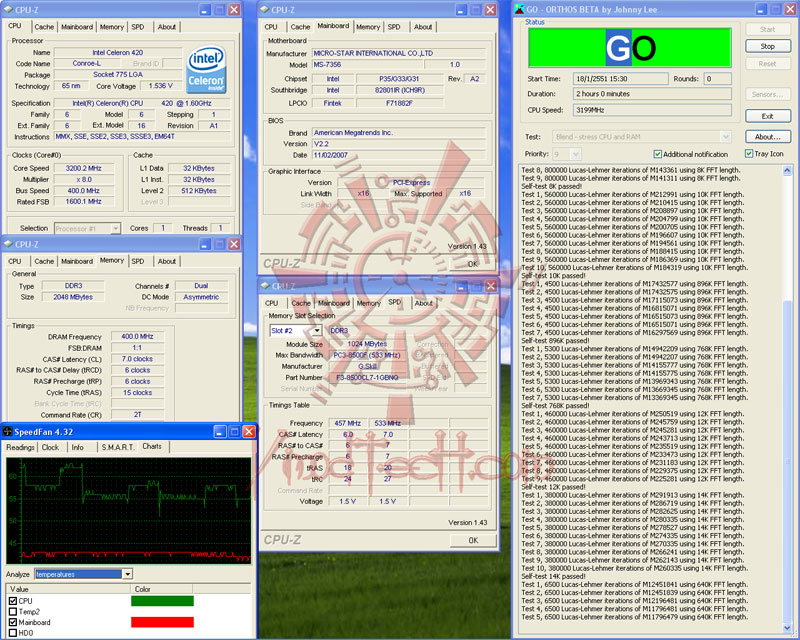This screenshot has width=800, height=640.
Task: Uncheck the CPU temperature checkbox in SpeedFan
Action: pos(13,601)
